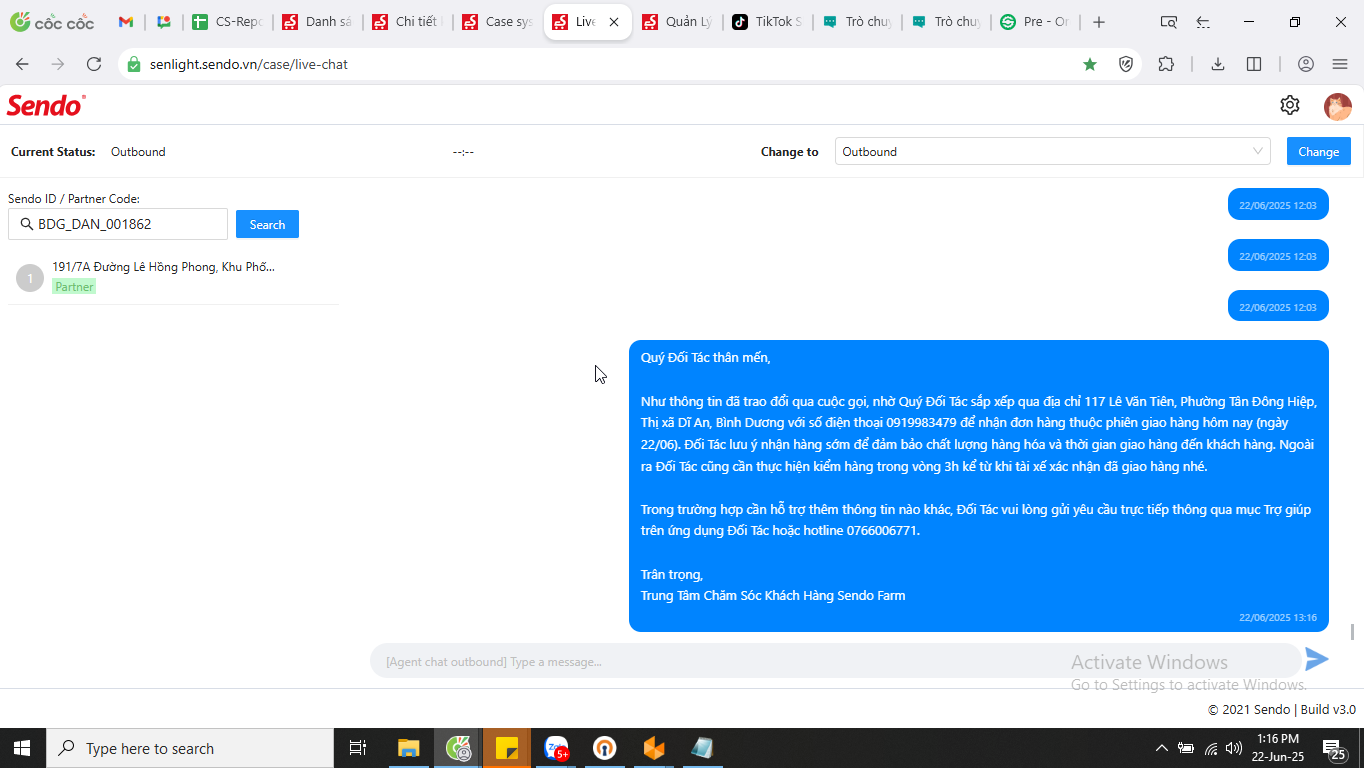Open the Sendo settings gear icon
This screenshot has height=768, width=1364.
click(1290, 105)
